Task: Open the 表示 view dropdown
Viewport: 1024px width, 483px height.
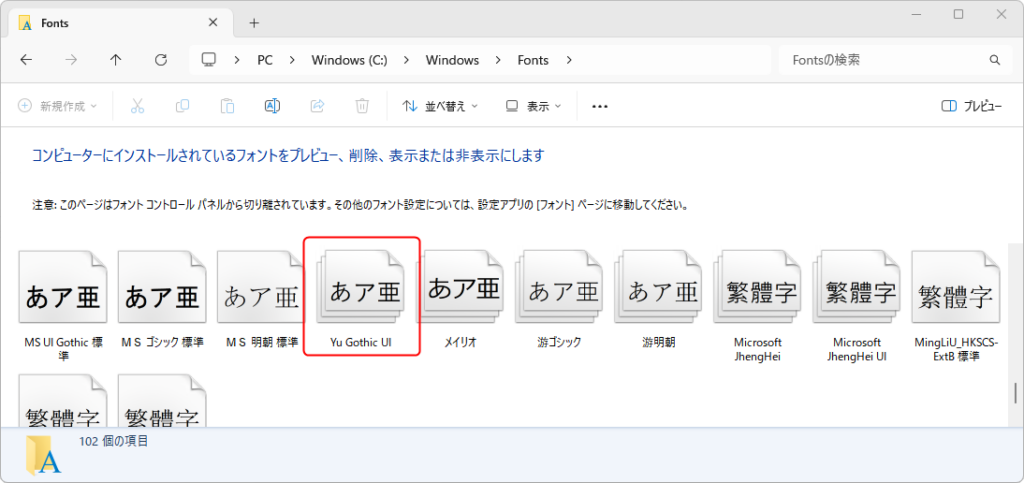Action: pyautogui.click(x=534, y=106)
